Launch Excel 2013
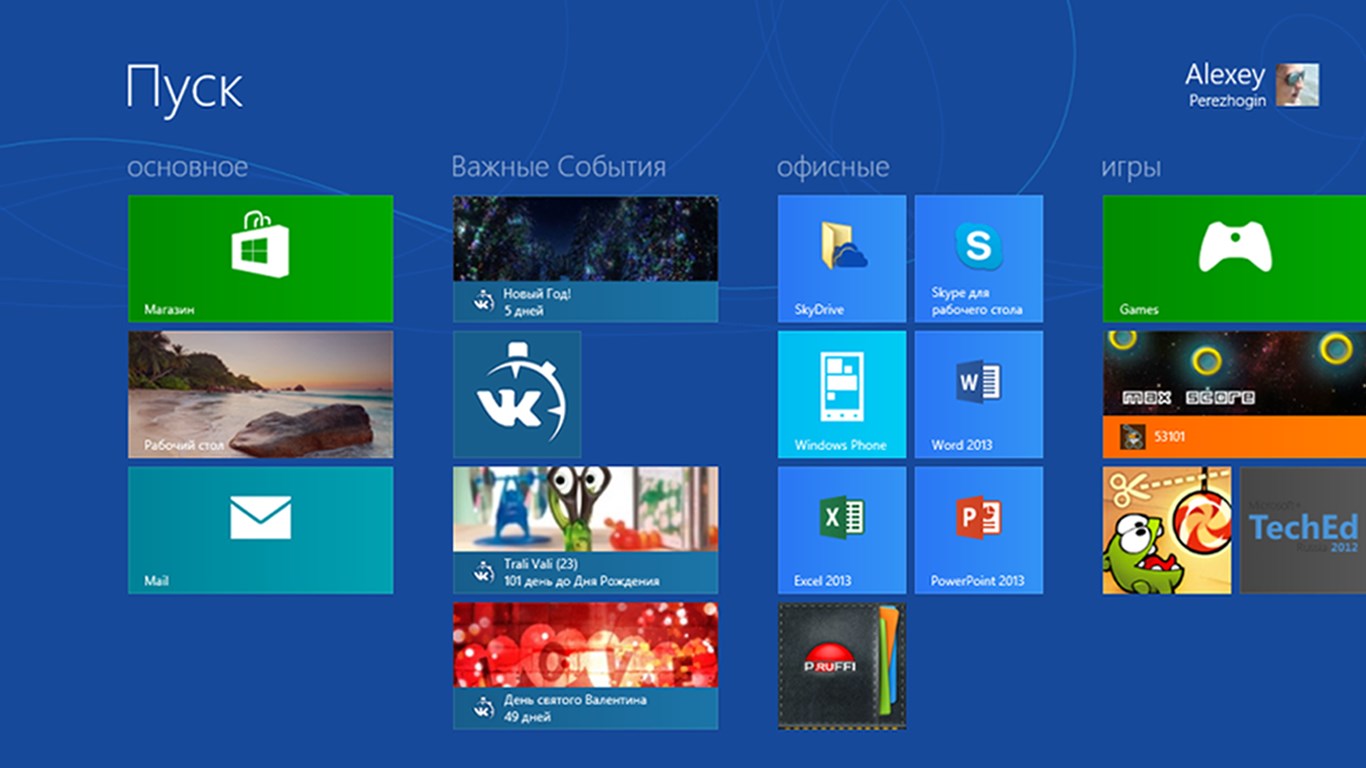This screenshot has height=768, width=1366. (842, 530)
